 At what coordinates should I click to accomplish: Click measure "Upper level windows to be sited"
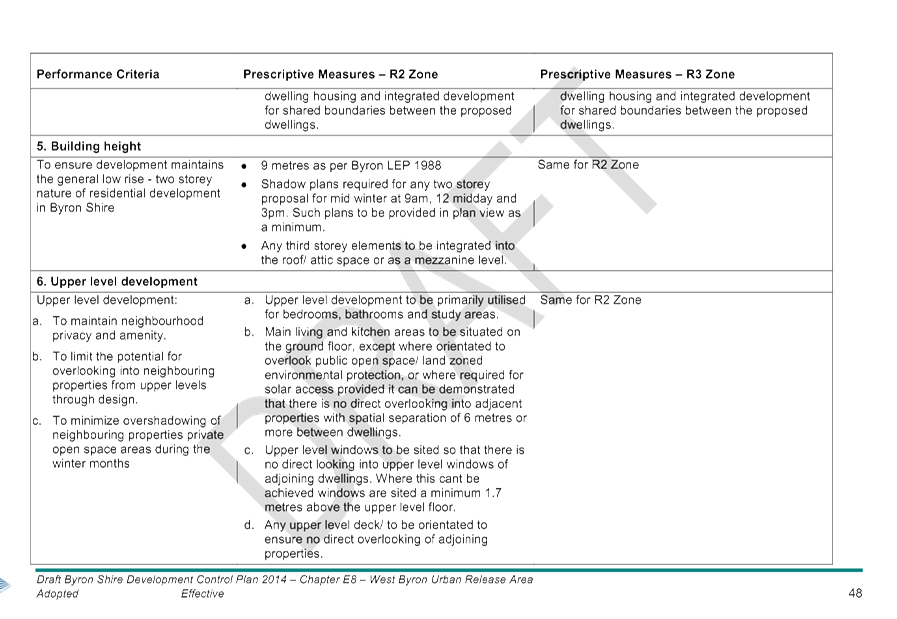[394, 478]
